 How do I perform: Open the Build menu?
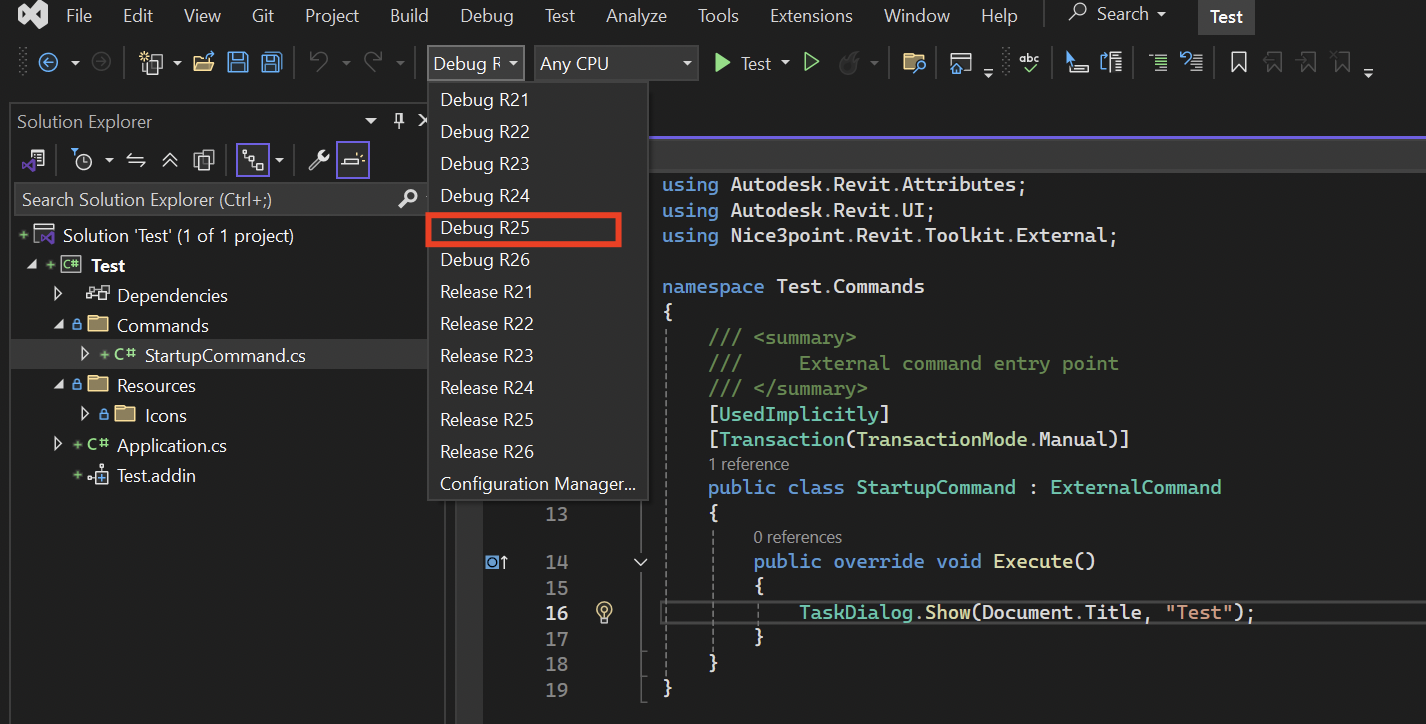click(409, 16)
